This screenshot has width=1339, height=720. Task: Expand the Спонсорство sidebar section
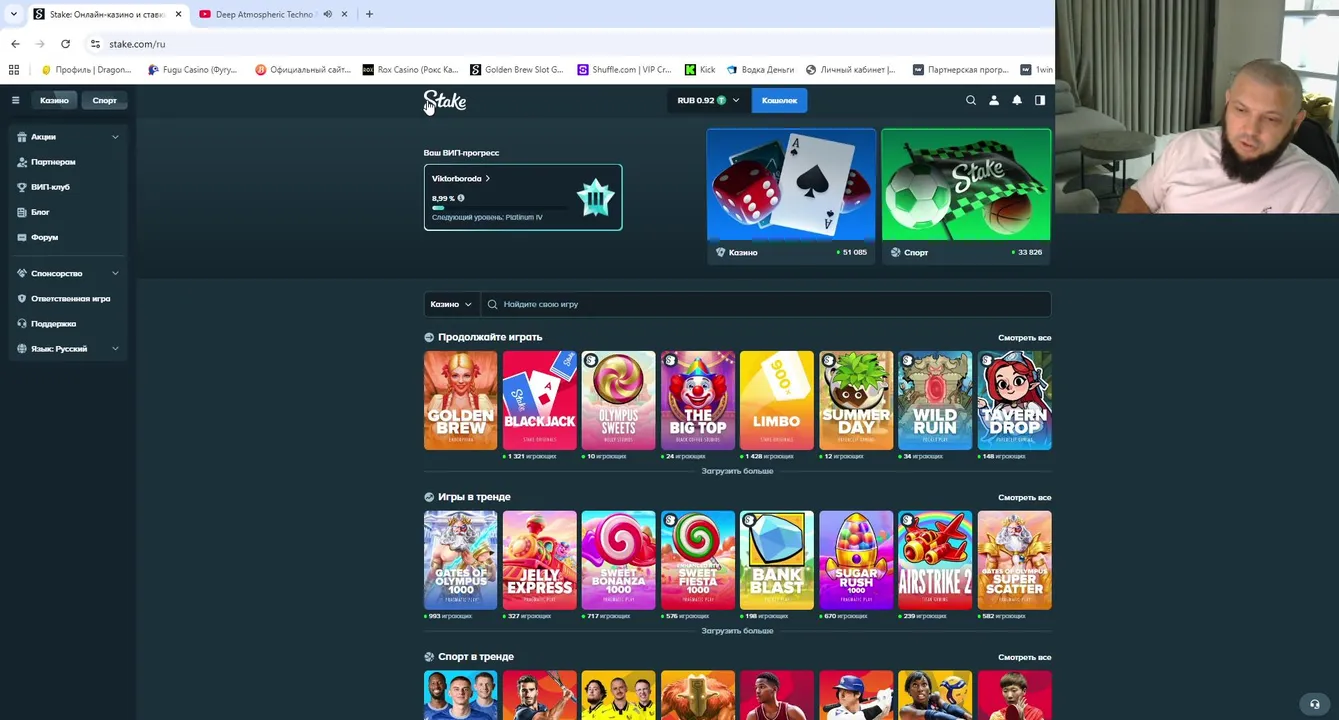pos(115,273)
